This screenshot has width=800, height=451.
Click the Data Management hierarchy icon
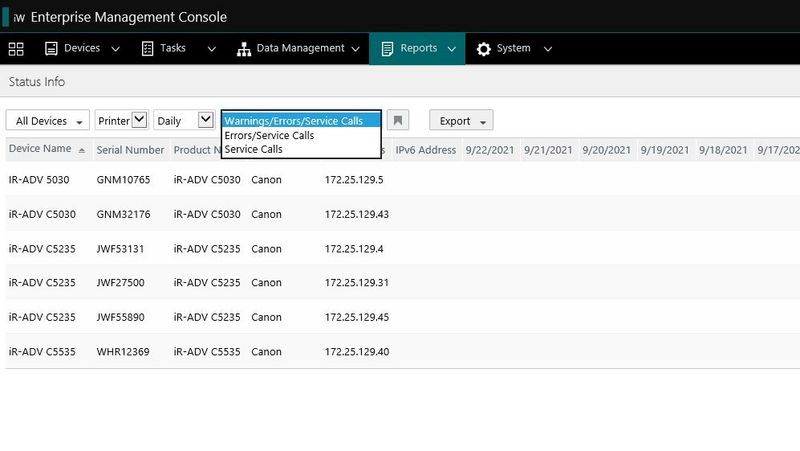click(x=244, y=49)
